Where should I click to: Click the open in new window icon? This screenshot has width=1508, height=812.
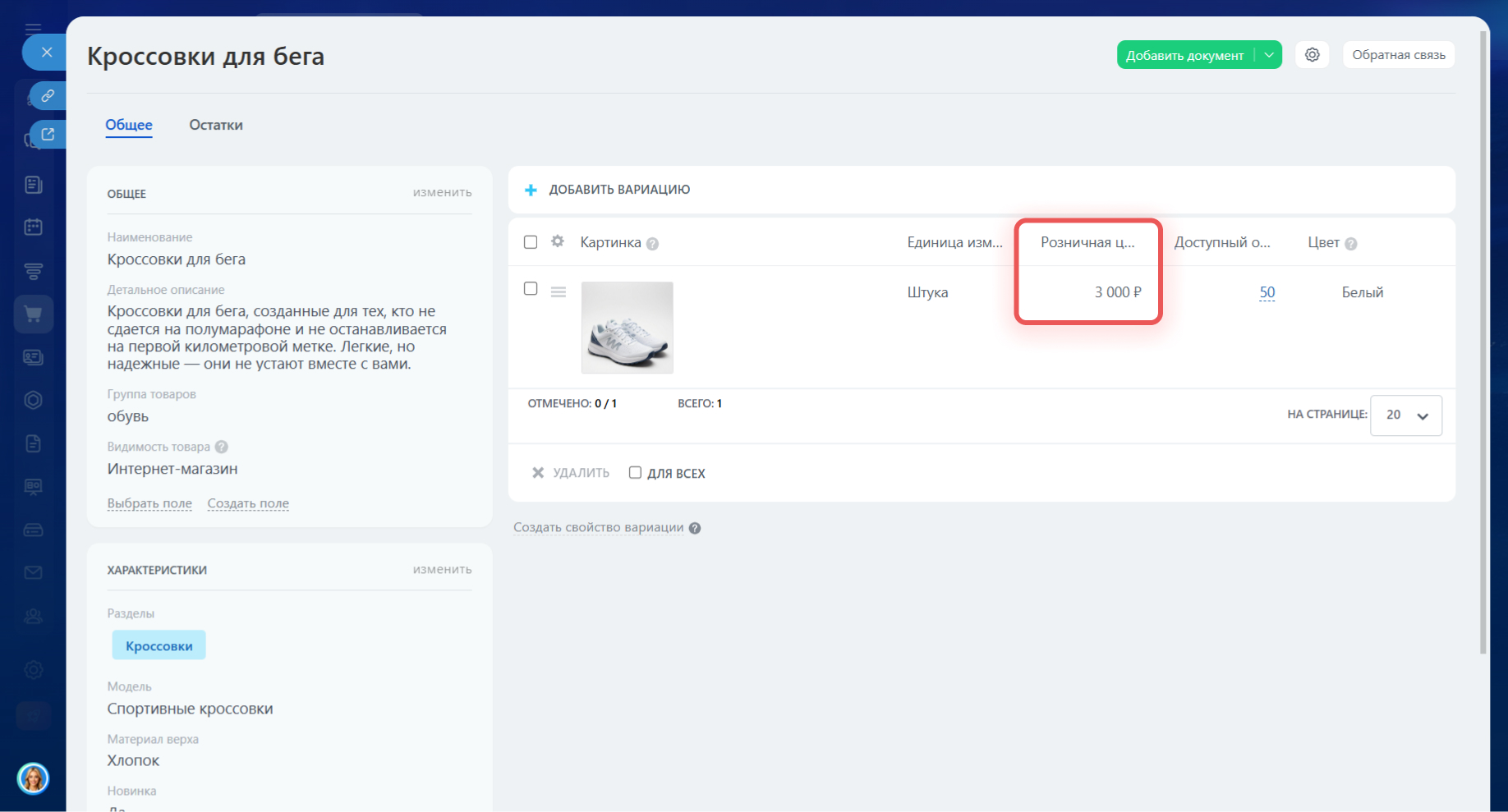pyautogui.click(x=48, y=134)
